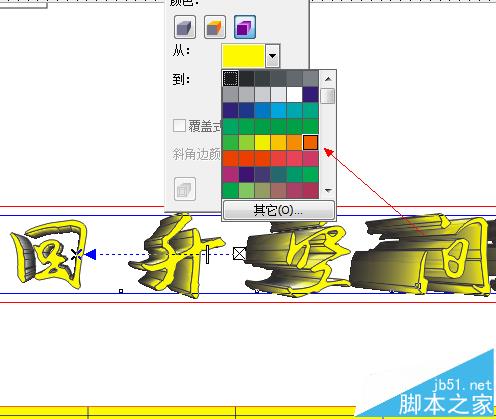Click the palette scroll up arrow
The height and width of the screenshot is (419, 496).
pyautogui.click(x=328, y=79)
